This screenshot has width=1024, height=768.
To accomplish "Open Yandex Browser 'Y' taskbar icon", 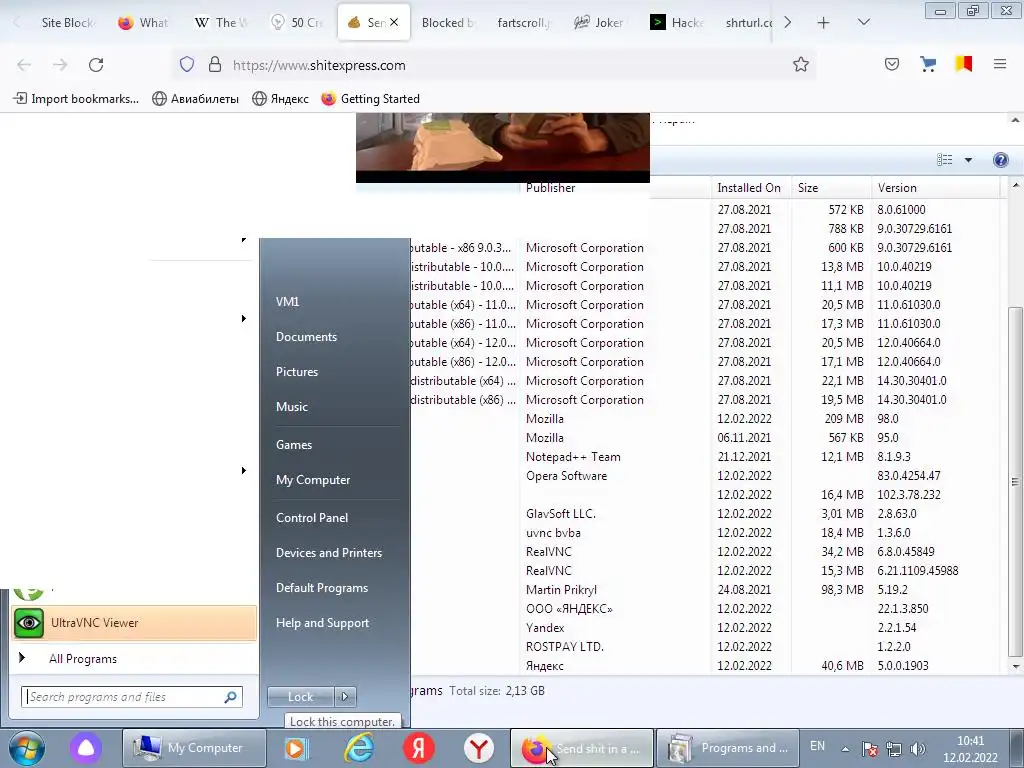I will (479, 748).
